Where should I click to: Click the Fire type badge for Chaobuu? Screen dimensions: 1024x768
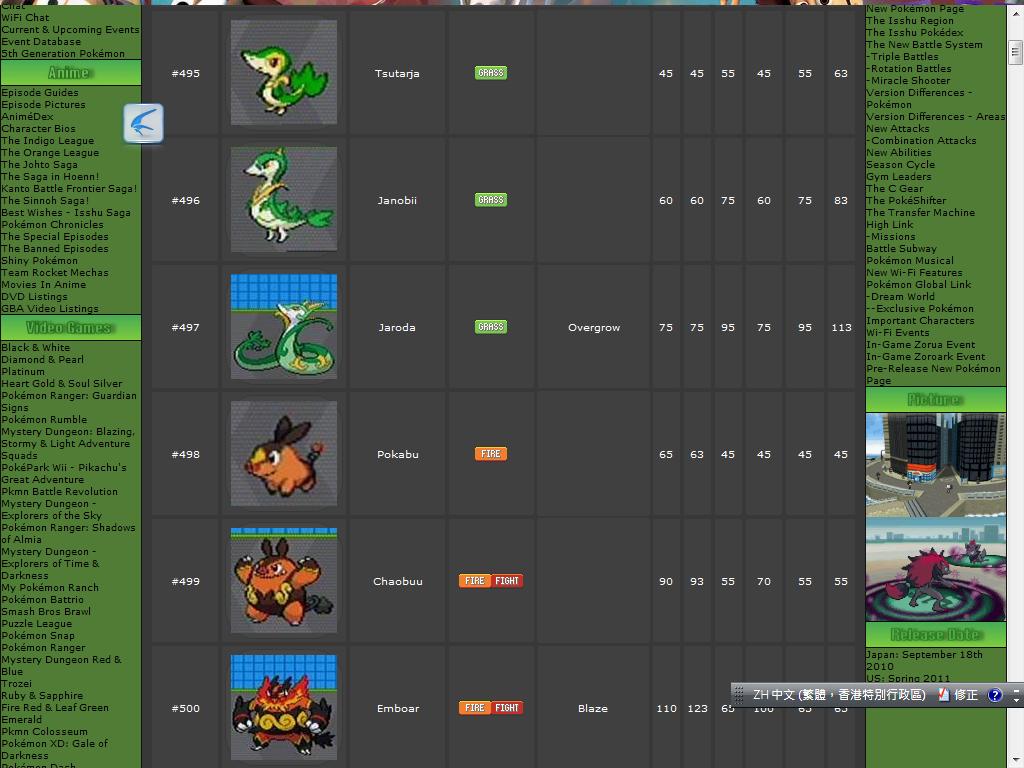click(x=475, y=581)
